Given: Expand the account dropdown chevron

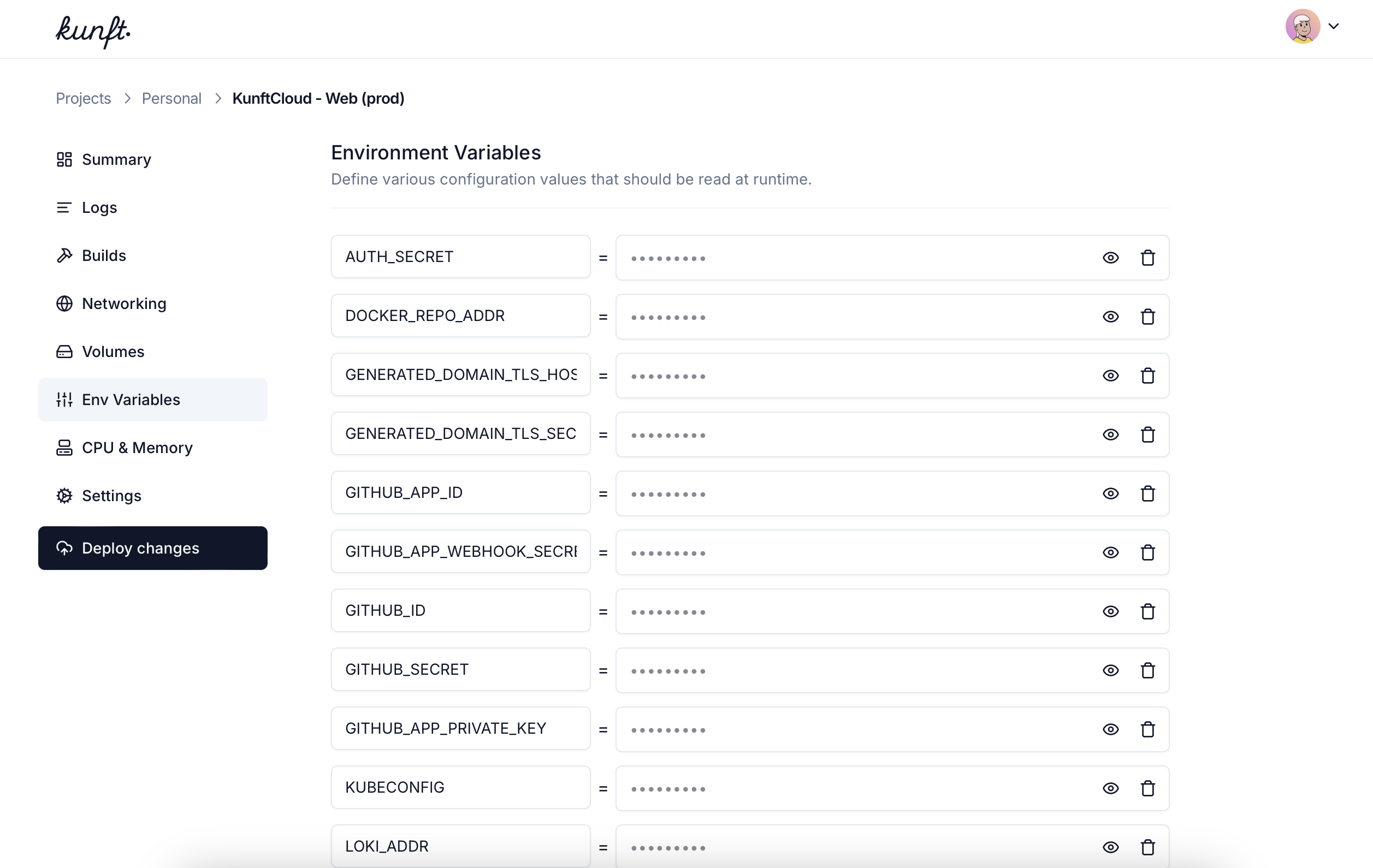Looking at the screenshot, I should 1334,26.
